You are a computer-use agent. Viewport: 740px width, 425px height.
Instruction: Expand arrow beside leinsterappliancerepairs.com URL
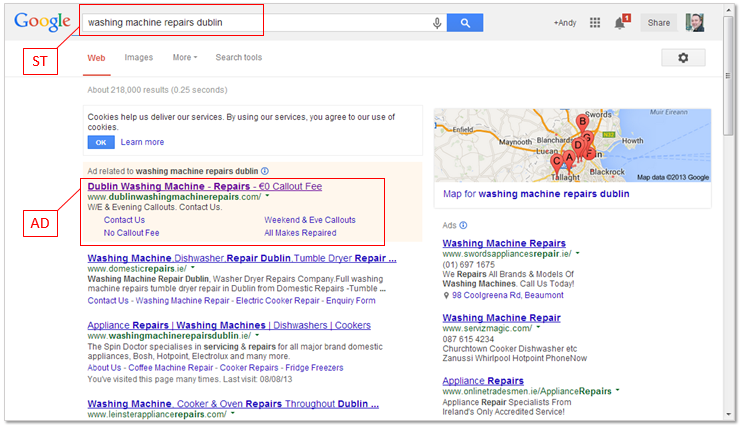[x=233, y=414]
